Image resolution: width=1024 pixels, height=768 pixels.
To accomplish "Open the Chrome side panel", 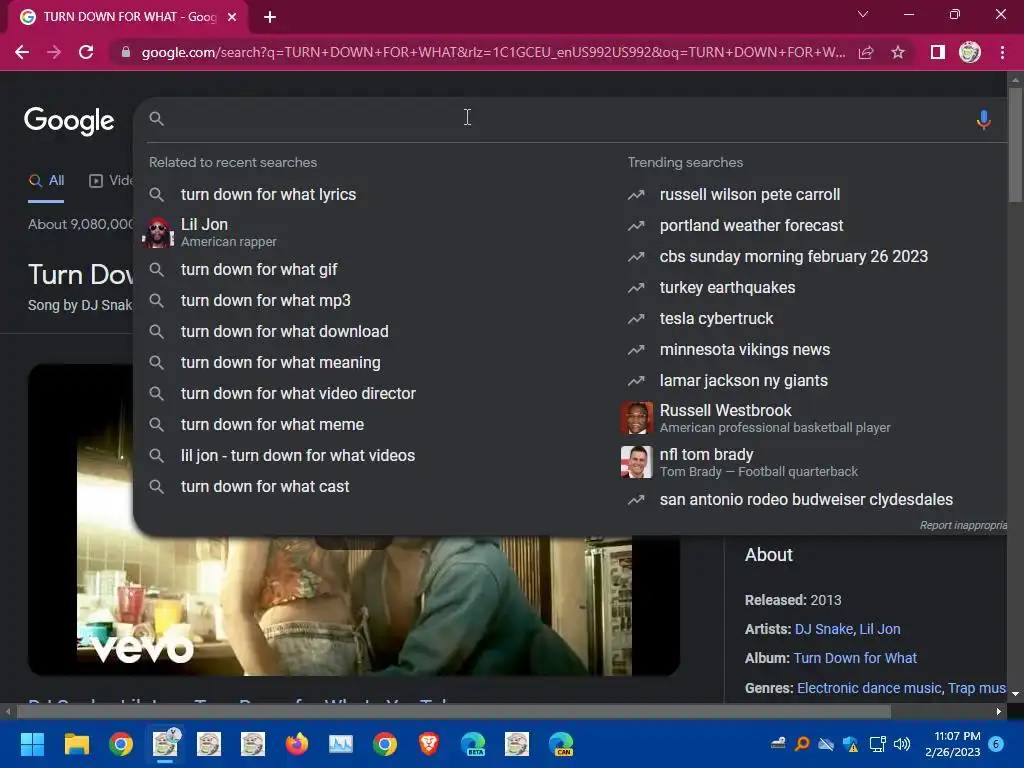I will pyautogui.click(x=937, y=52).
